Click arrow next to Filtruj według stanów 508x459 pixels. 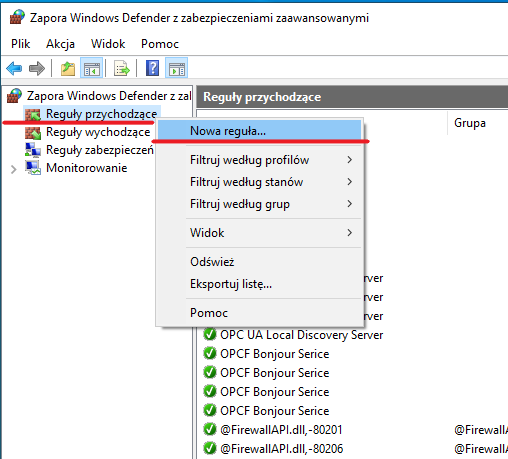point(349,182)
